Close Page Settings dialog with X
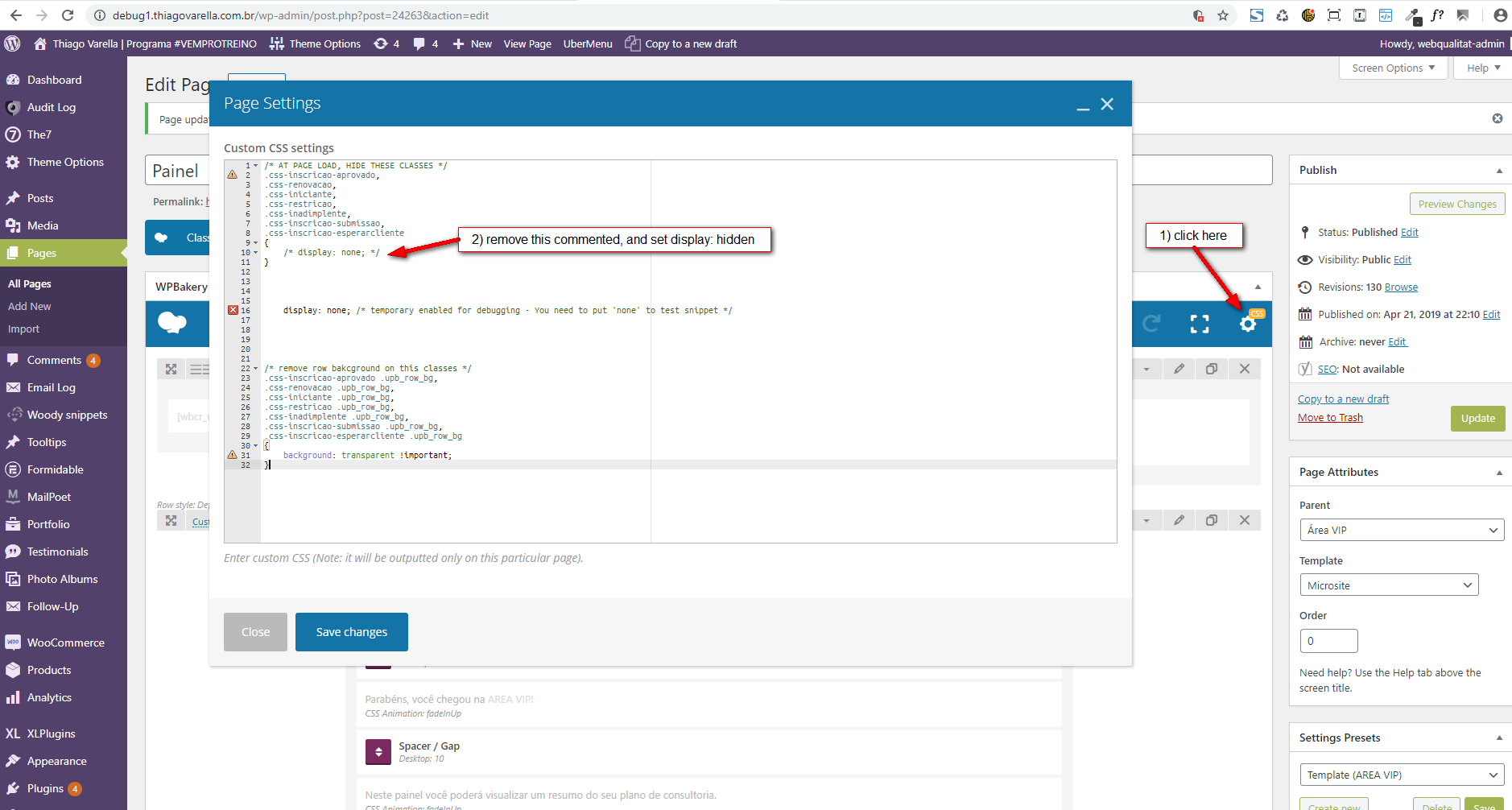Image resolution: width=1512 pixels, height=810 pixels. click(1108, 104)
